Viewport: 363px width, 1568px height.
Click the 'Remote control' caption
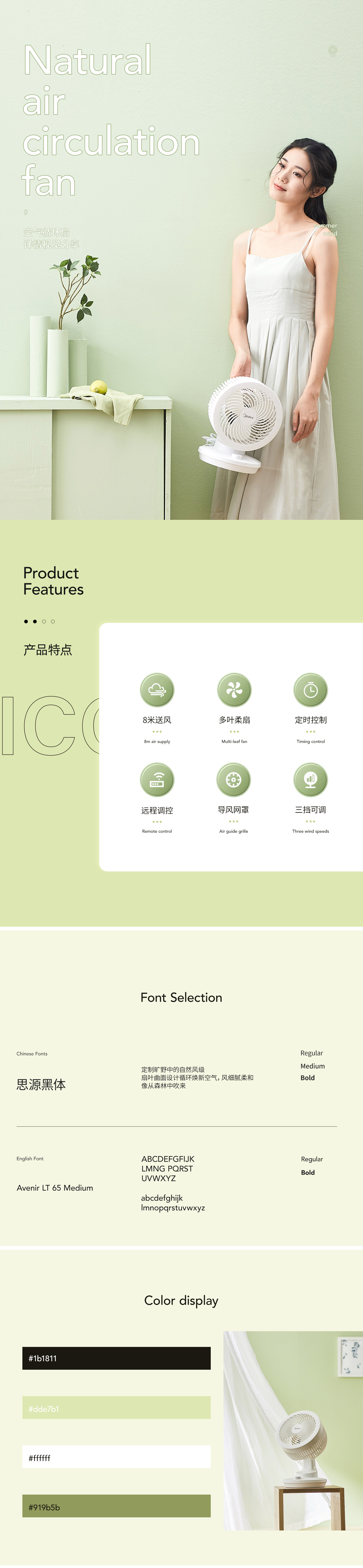[x=157, y=832]
